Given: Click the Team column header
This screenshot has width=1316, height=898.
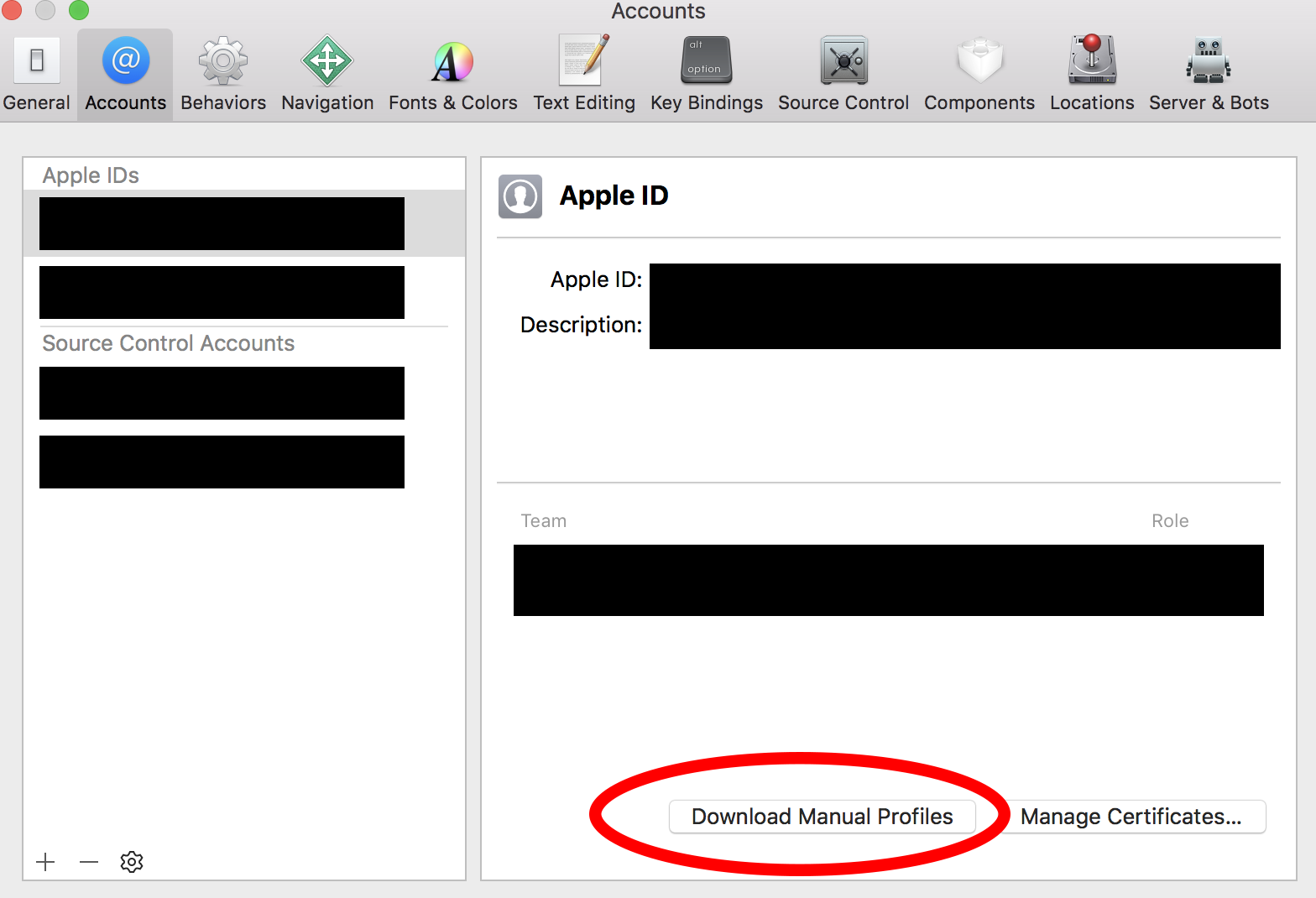Looking at the screenshot, I should click(544, 521).
